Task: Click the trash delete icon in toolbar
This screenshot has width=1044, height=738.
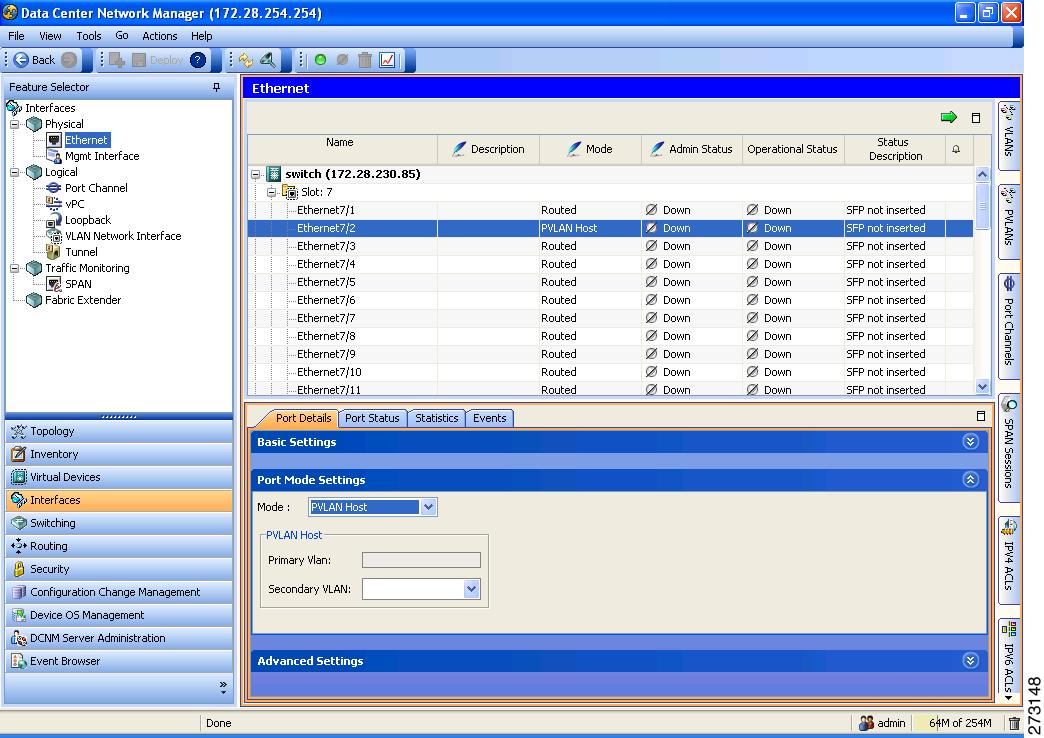Action: (x=365, y=60)
